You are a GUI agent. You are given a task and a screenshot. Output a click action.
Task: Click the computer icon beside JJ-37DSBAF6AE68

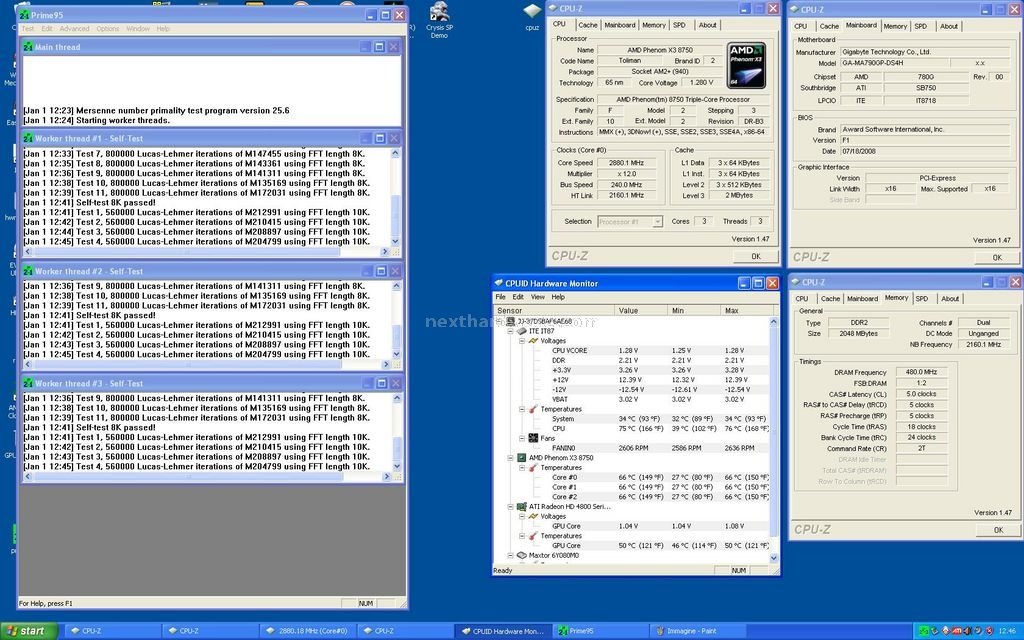coord(511,321)
